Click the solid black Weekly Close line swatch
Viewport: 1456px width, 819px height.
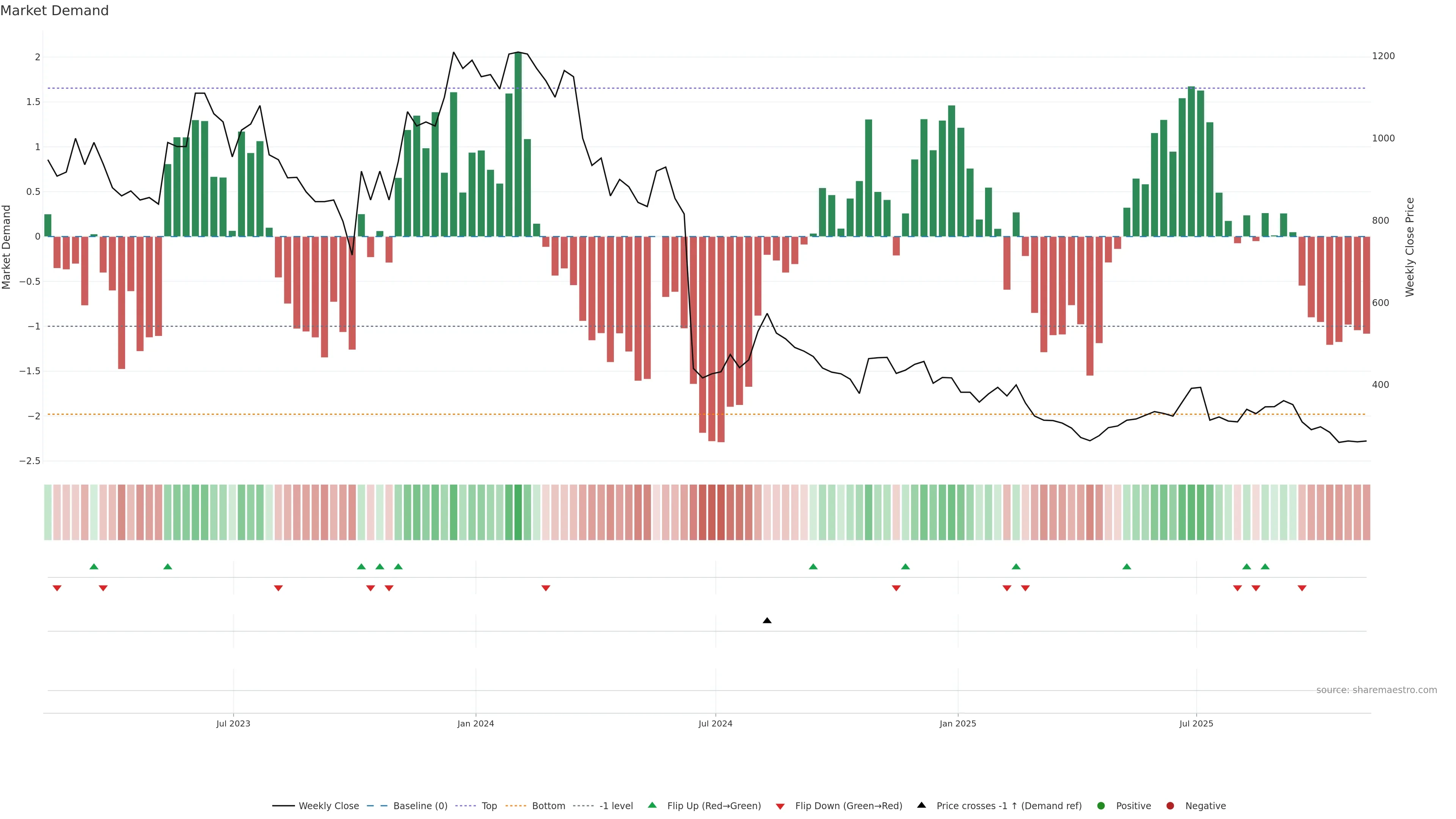point(283,805)
